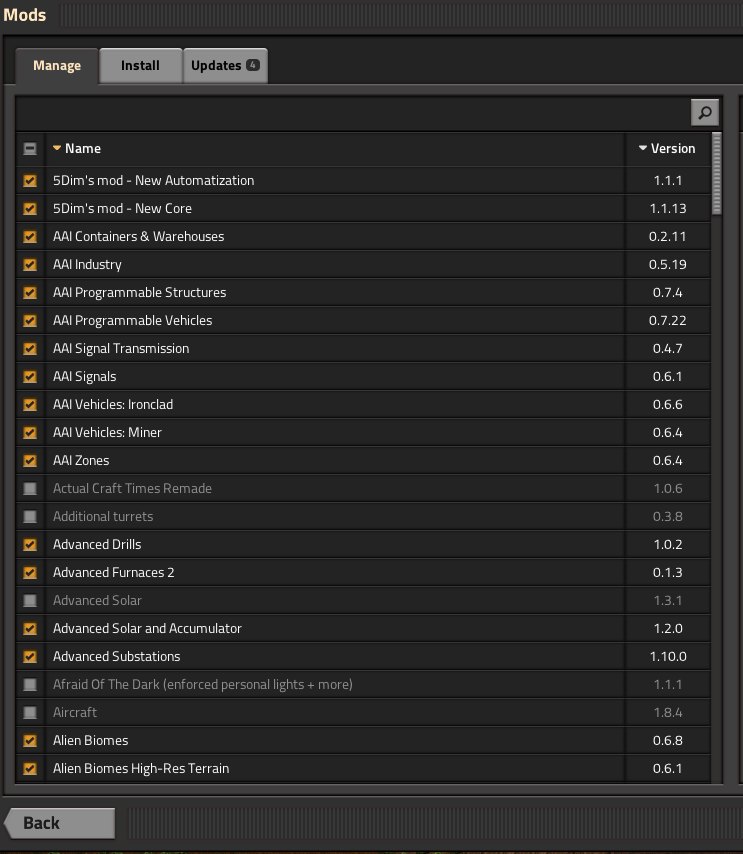Viewport: 743px width, 854px height.
Task: Enable the Additional turrets checkbox
Action: pos(30,516)
